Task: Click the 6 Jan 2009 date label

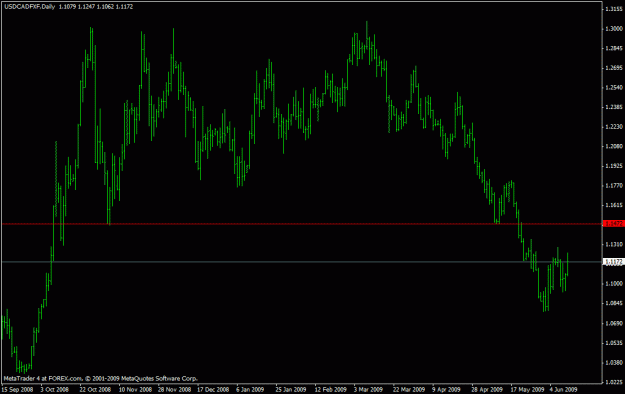Action: [250, 389]
